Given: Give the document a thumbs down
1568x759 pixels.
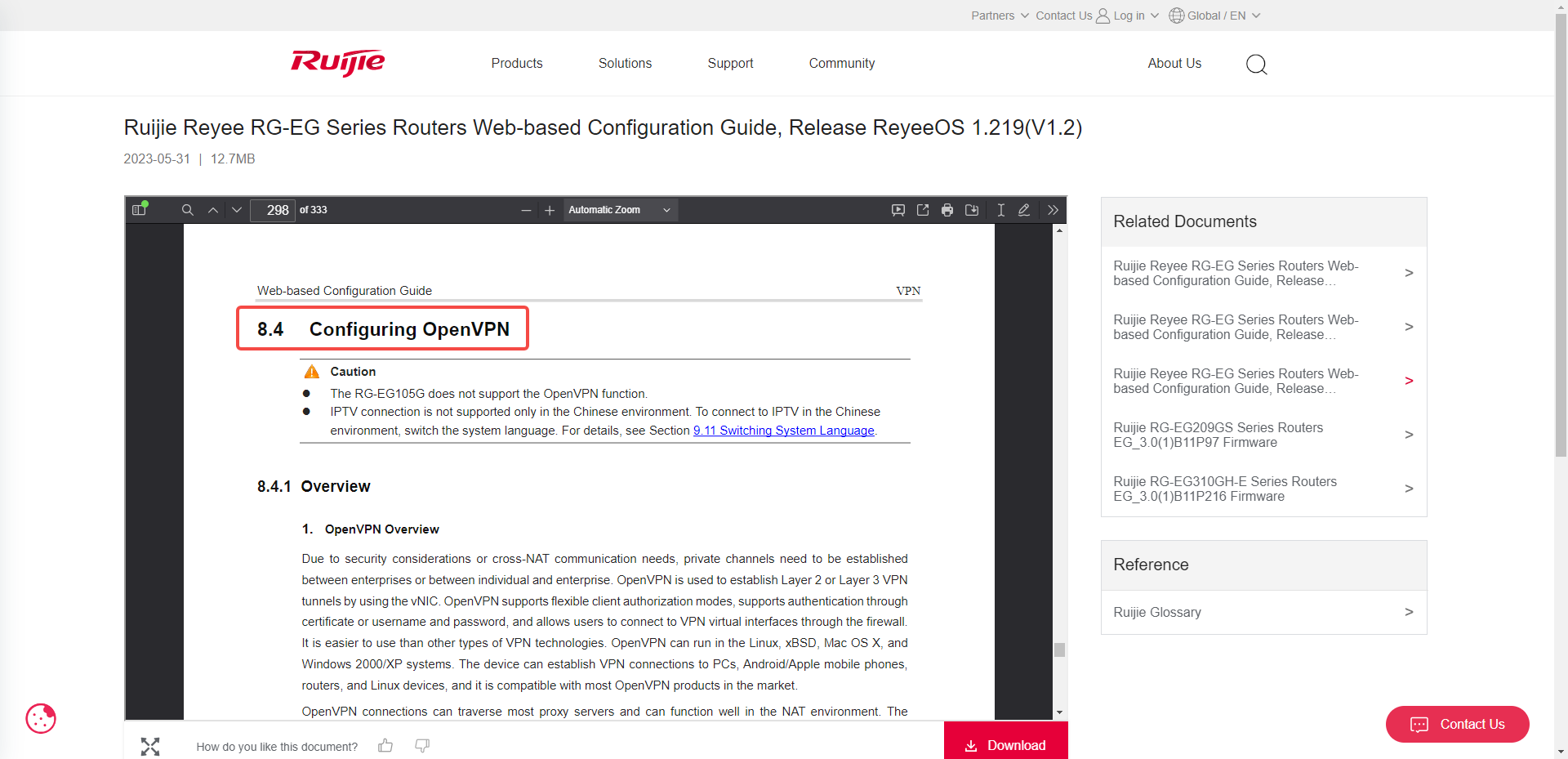Looking at the screenshot, I should click(422, 745).
